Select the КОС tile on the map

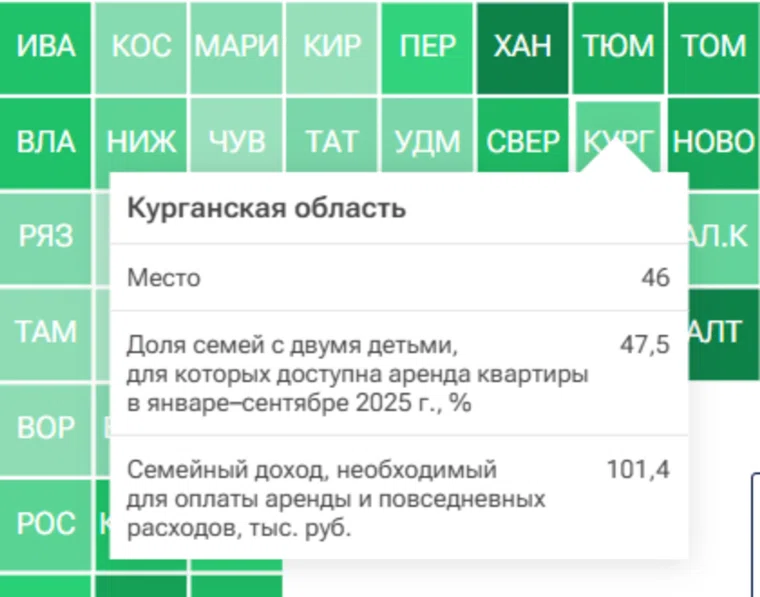[x=141, y=47]
